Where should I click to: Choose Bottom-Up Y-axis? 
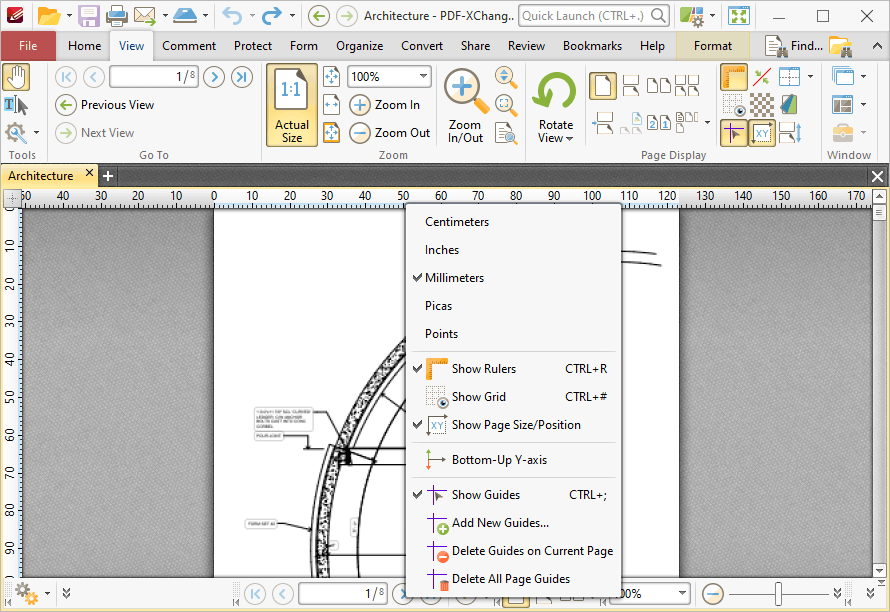514,460
